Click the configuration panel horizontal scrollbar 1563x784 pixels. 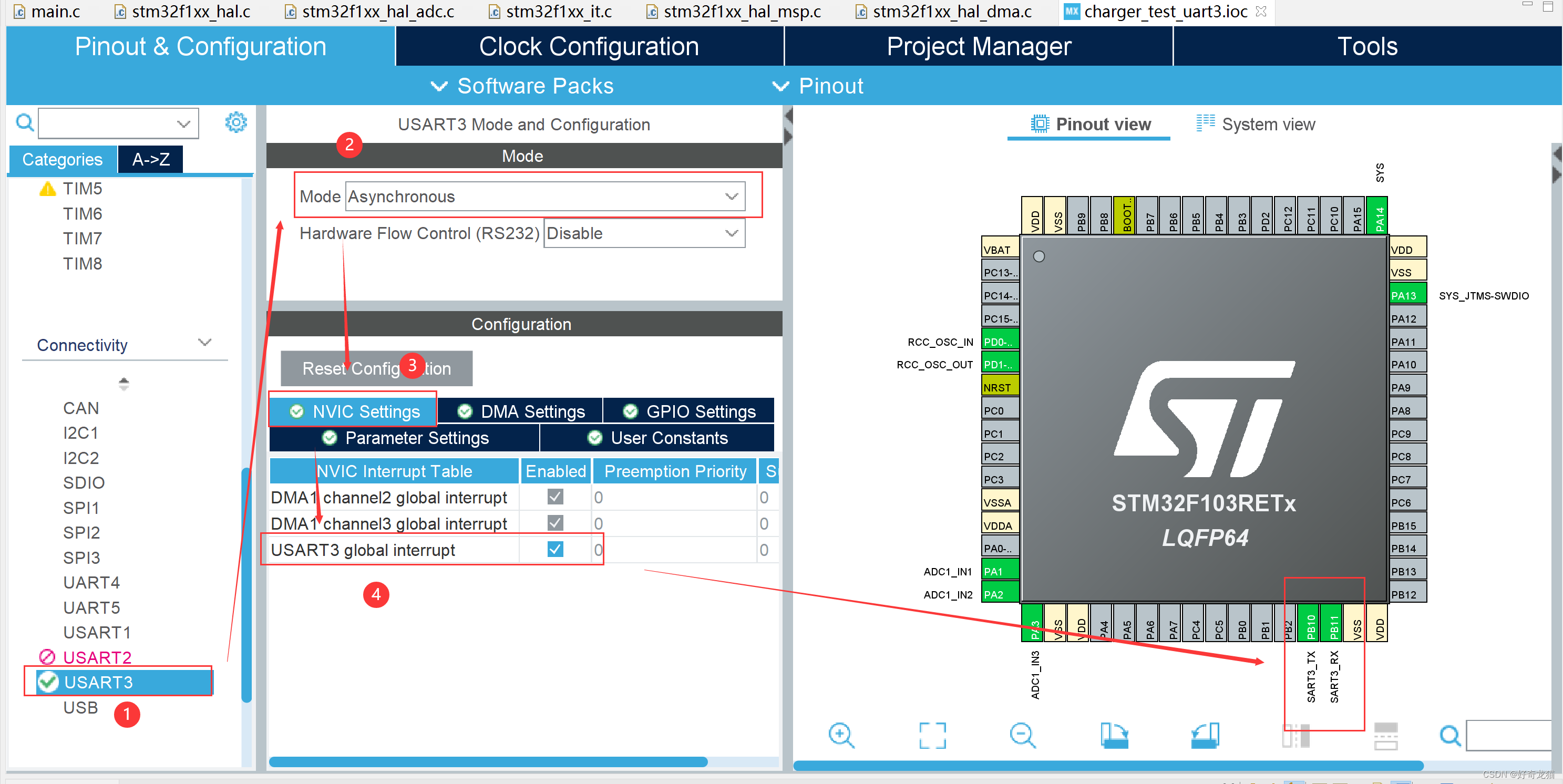pos(488,761)
